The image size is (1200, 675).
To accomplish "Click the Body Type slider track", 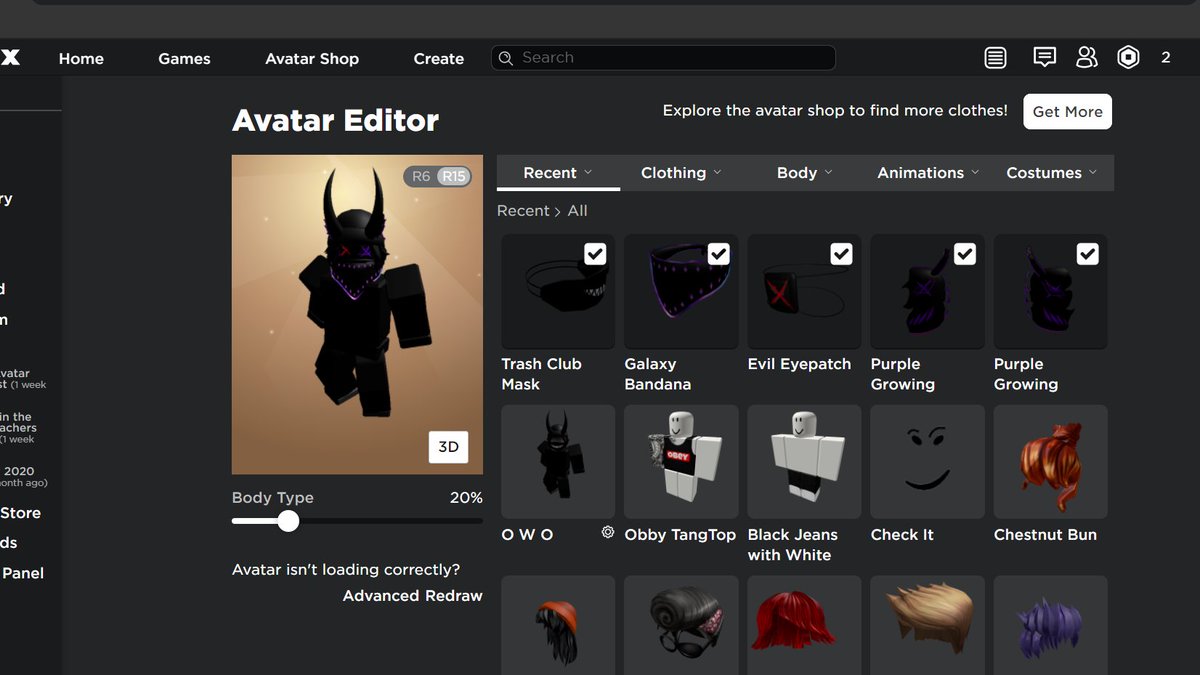I will coord(357,521).
